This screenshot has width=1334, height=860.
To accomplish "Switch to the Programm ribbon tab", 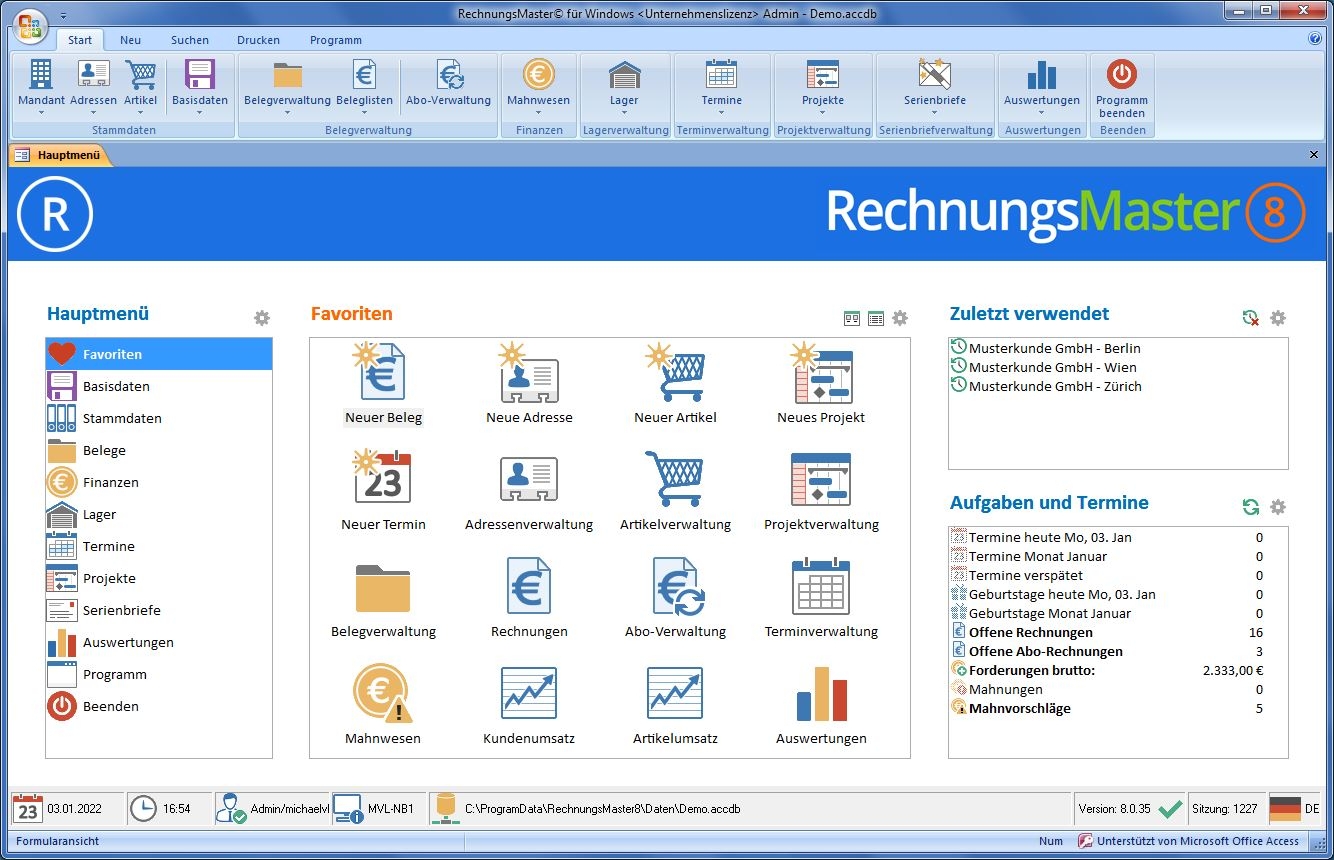I will 336,40.
